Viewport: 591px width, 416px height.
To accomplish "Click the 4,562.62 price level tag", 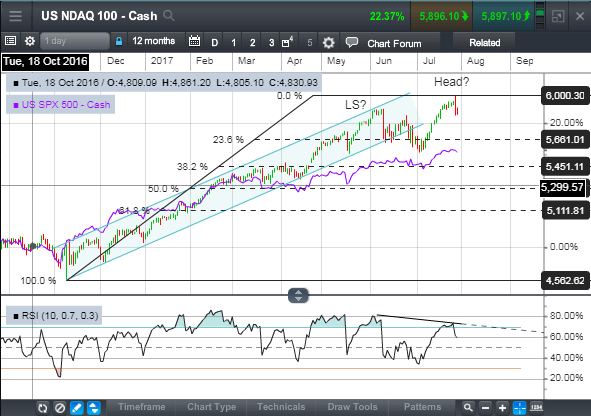I will coord(565,281).
